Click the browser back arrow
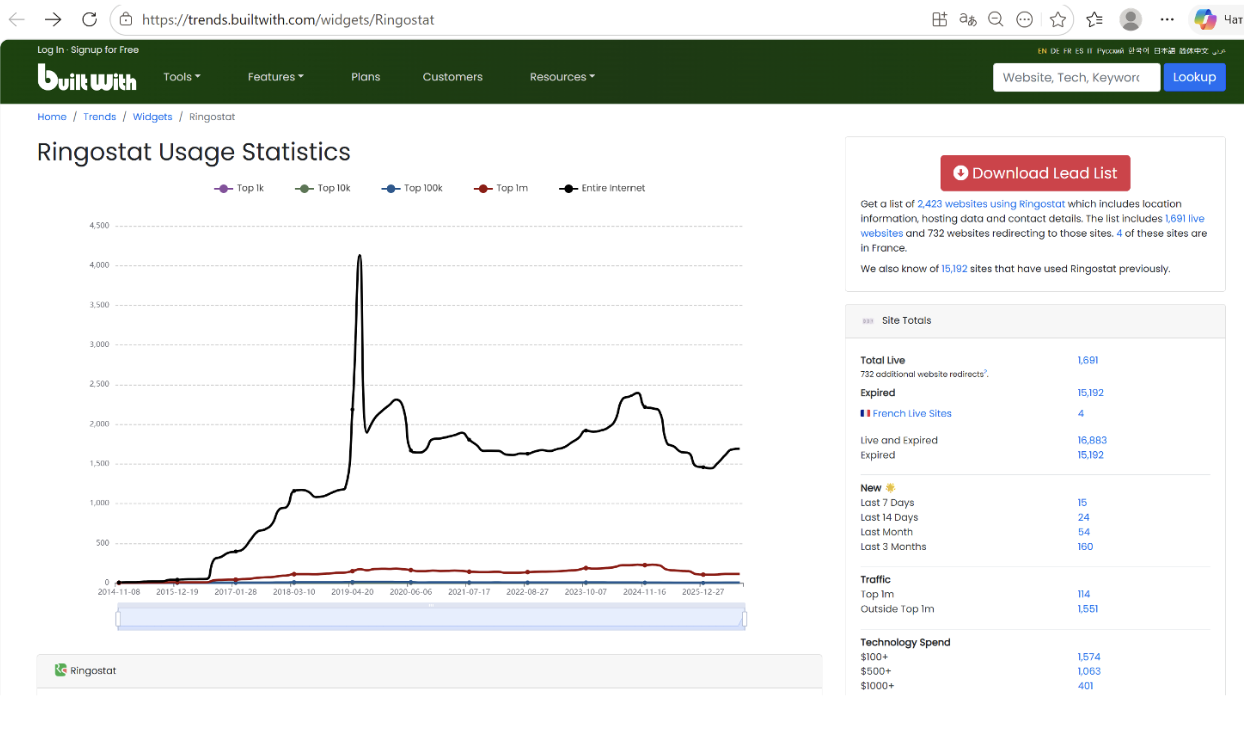 [17, 19]
